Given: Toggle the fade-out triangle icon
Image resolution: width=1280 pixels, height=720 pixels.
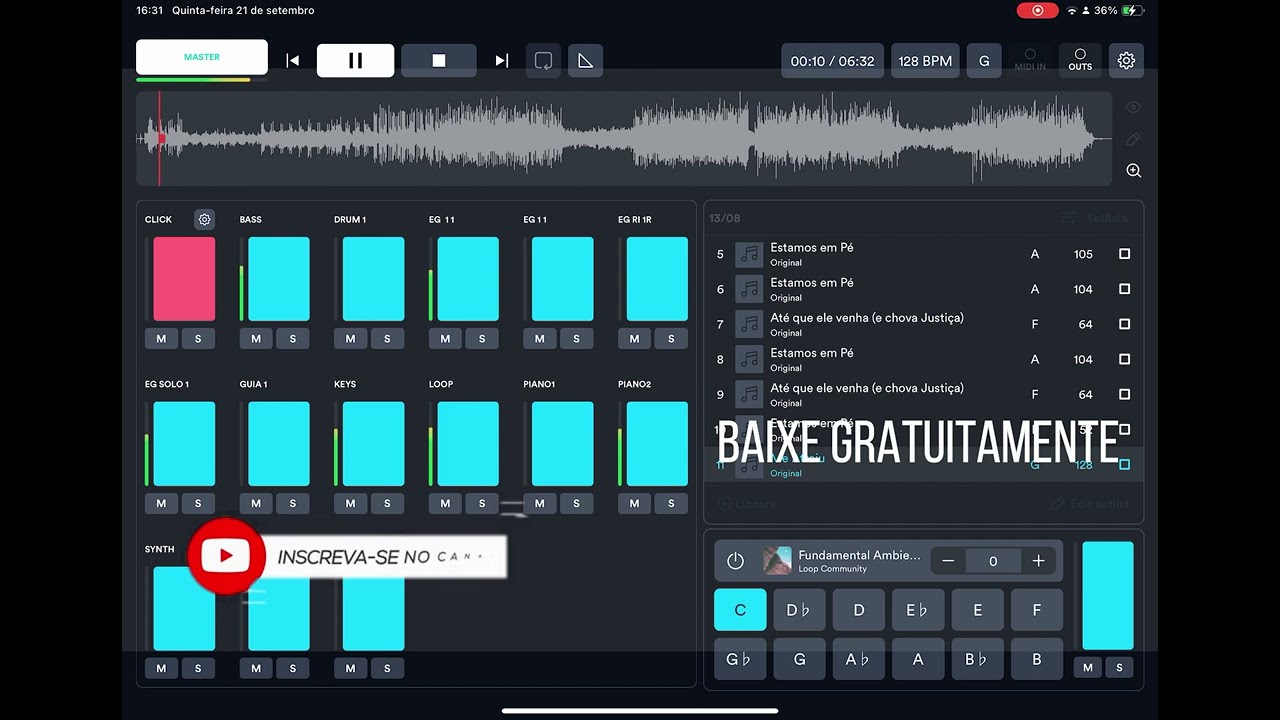Looking at the screenshot, I should (586, 61).
